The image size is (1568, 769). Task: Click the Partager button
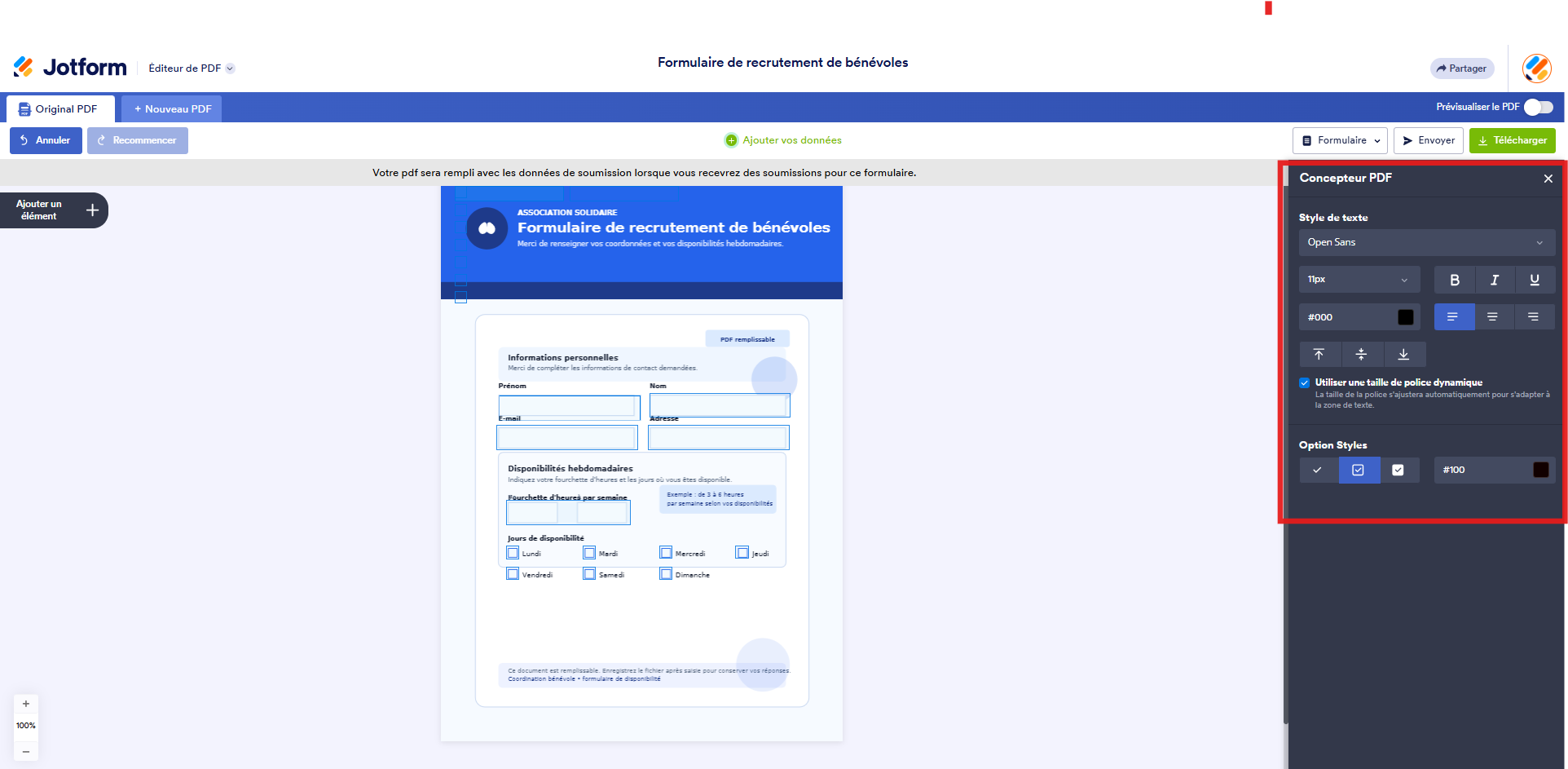pyautogui.click(x=1461, y=68)
